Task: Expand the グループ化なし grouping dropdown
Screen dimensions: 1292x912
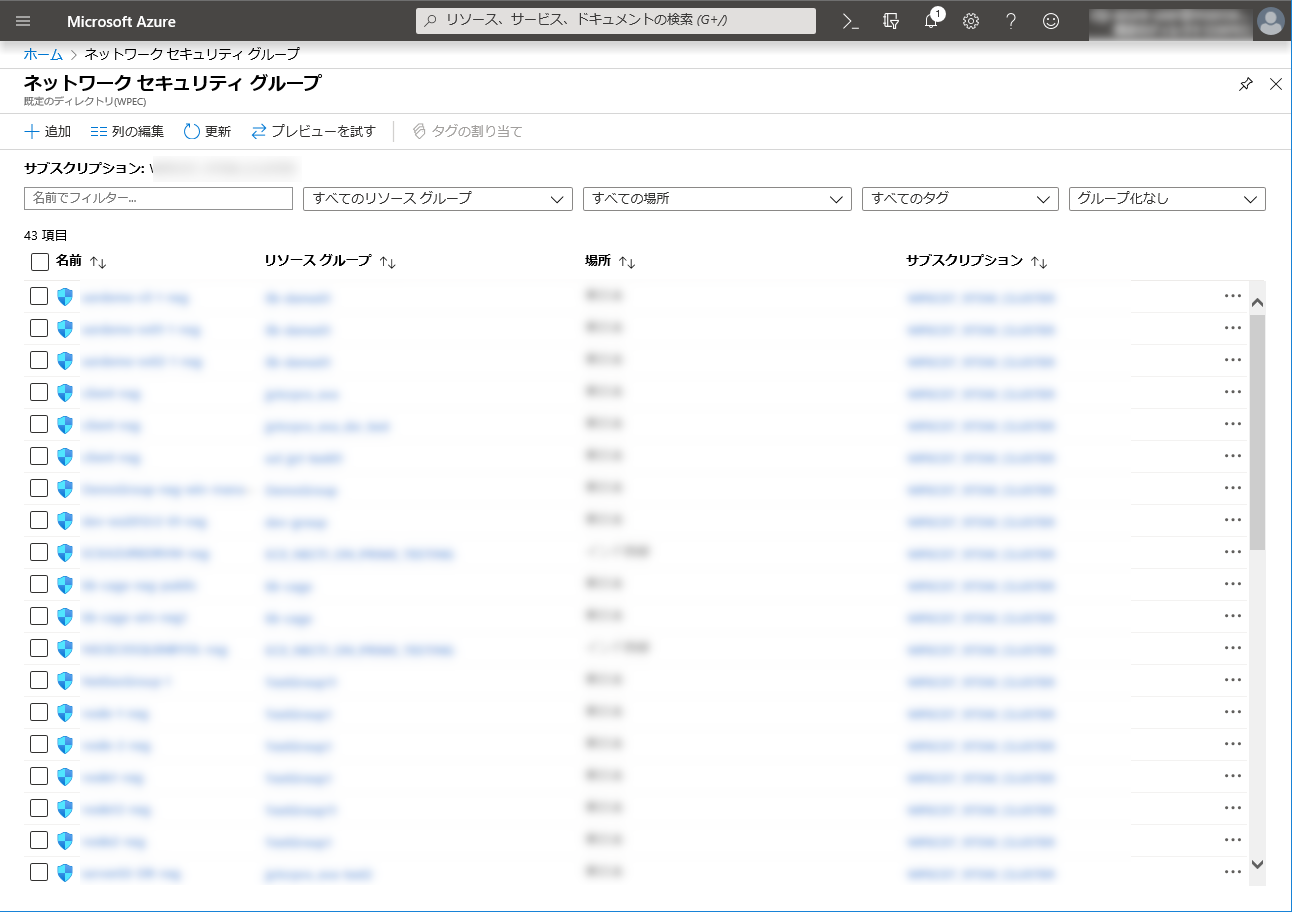Action: click(1166, 199)
